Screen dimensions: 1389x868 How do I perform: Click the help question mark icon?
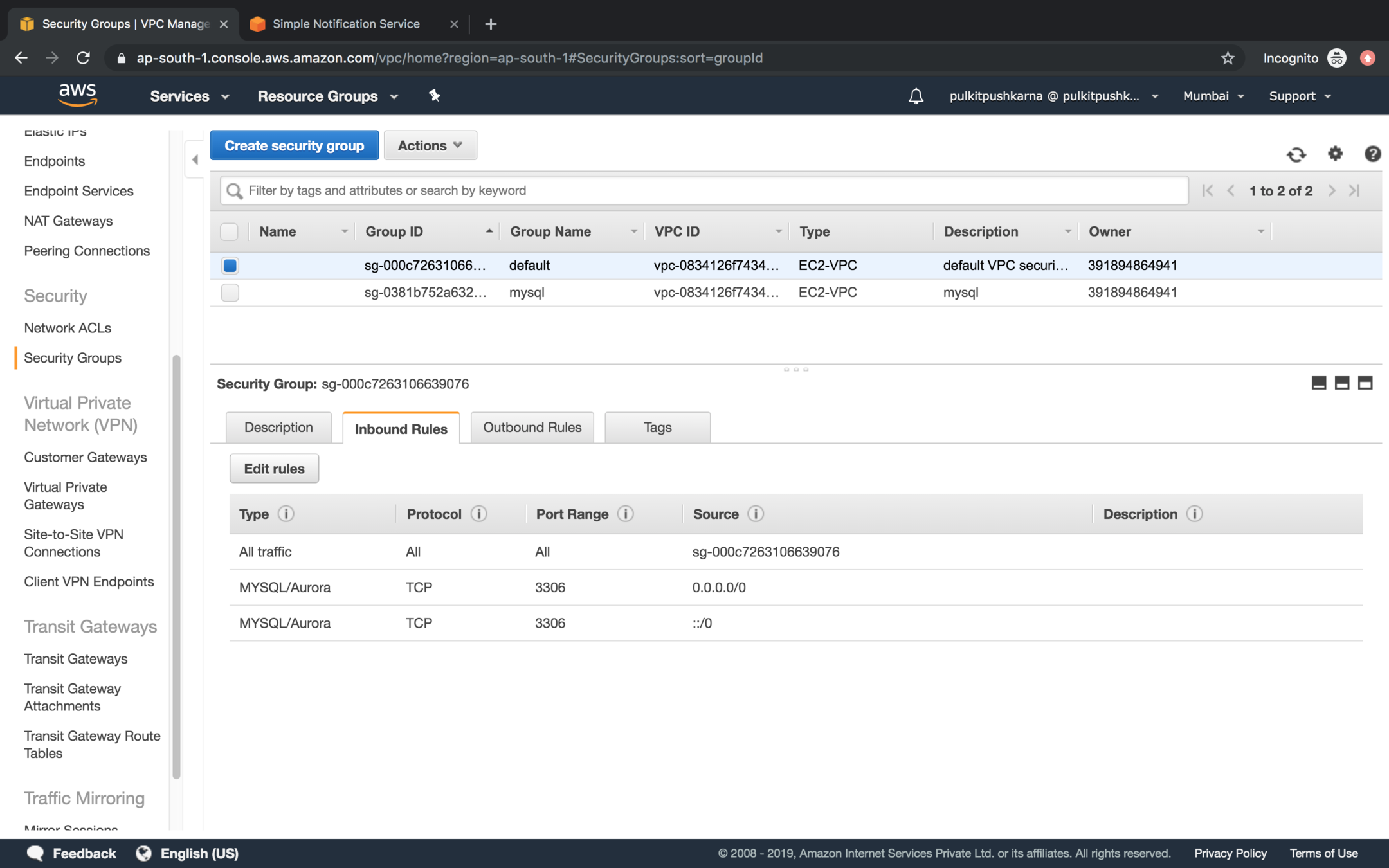1372,154
